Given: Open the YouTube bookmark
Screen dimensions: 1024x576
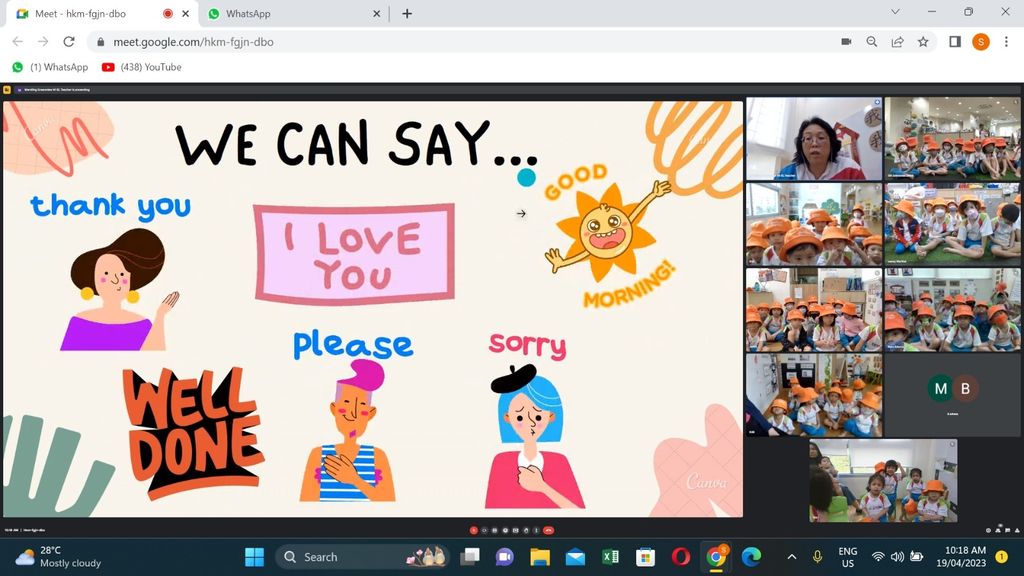Looking at the screenshot, I should [x=142, y=67].
